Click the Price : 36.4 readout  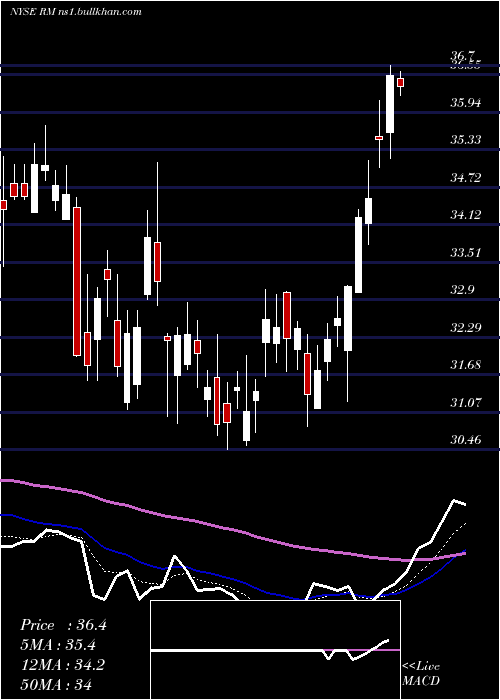tap(63, 625)
